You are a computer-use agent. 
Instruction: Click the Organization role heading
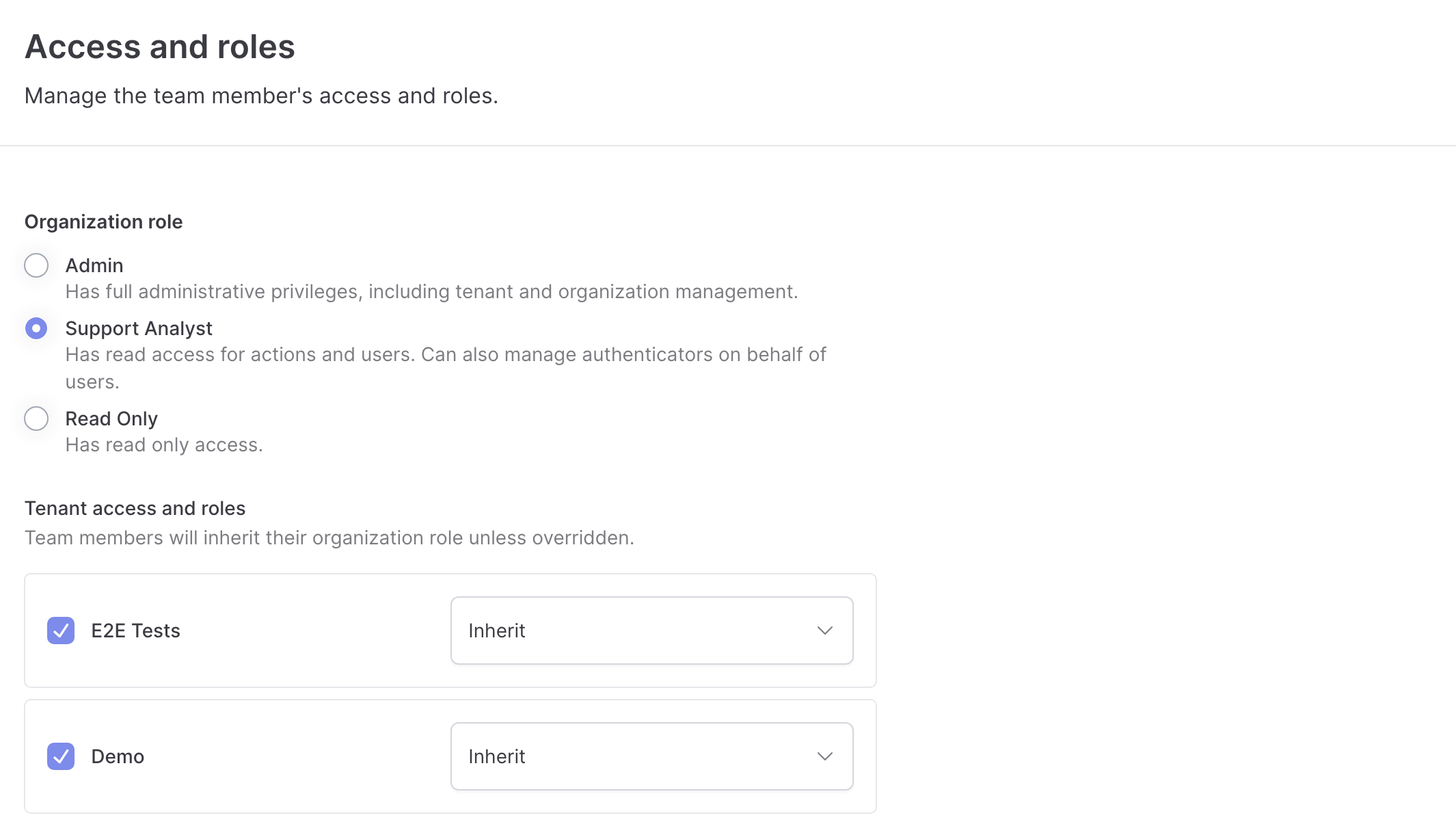pos(103,222)
